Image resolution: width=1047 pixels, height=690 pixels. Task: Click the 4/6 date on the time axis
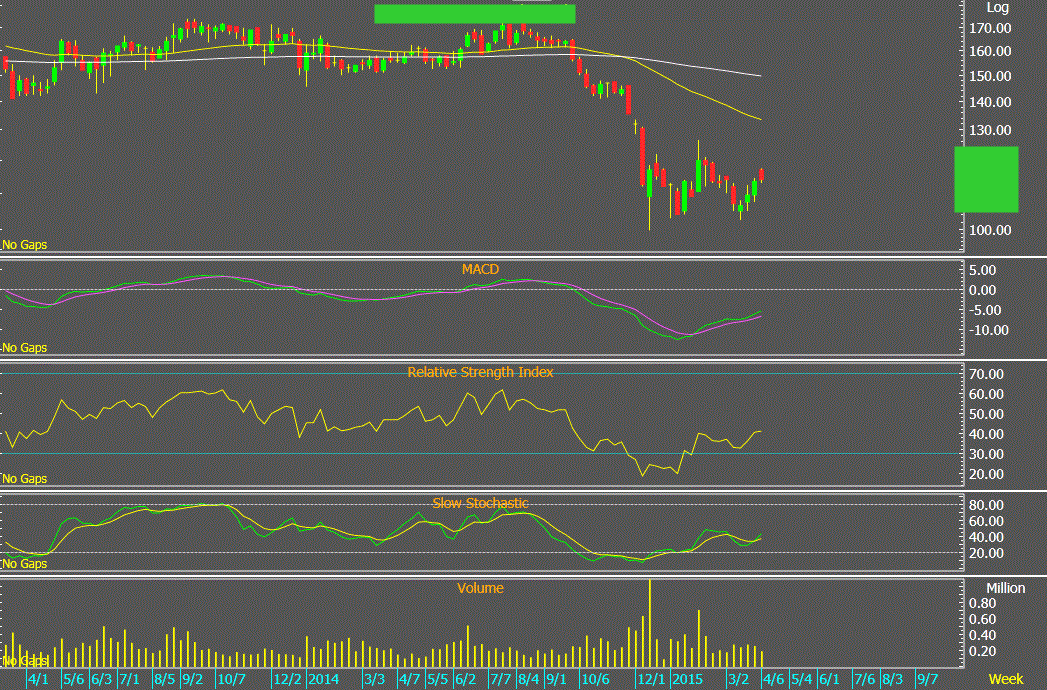[x=774, y=679]
